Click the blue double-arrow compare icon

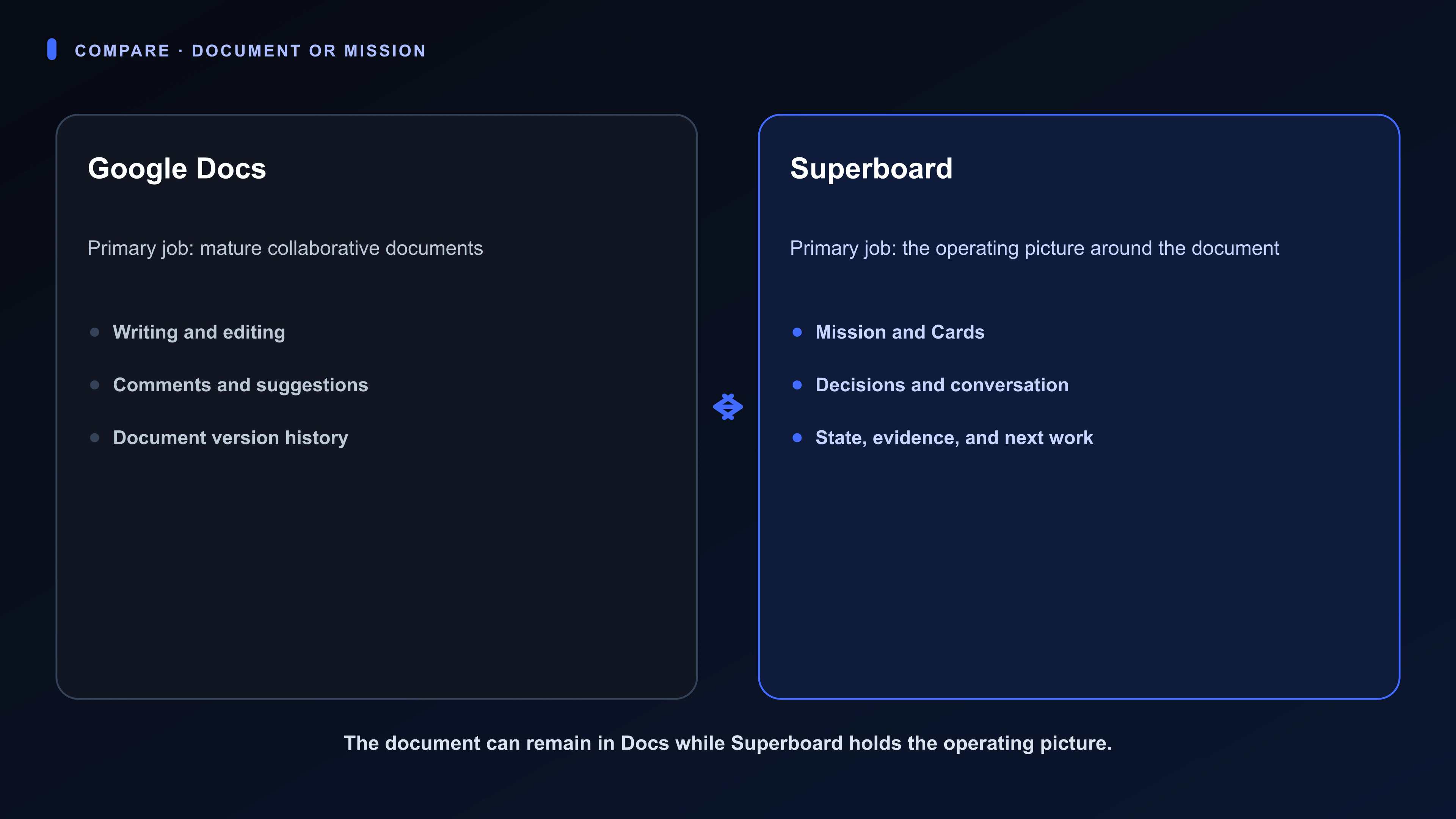728,407
